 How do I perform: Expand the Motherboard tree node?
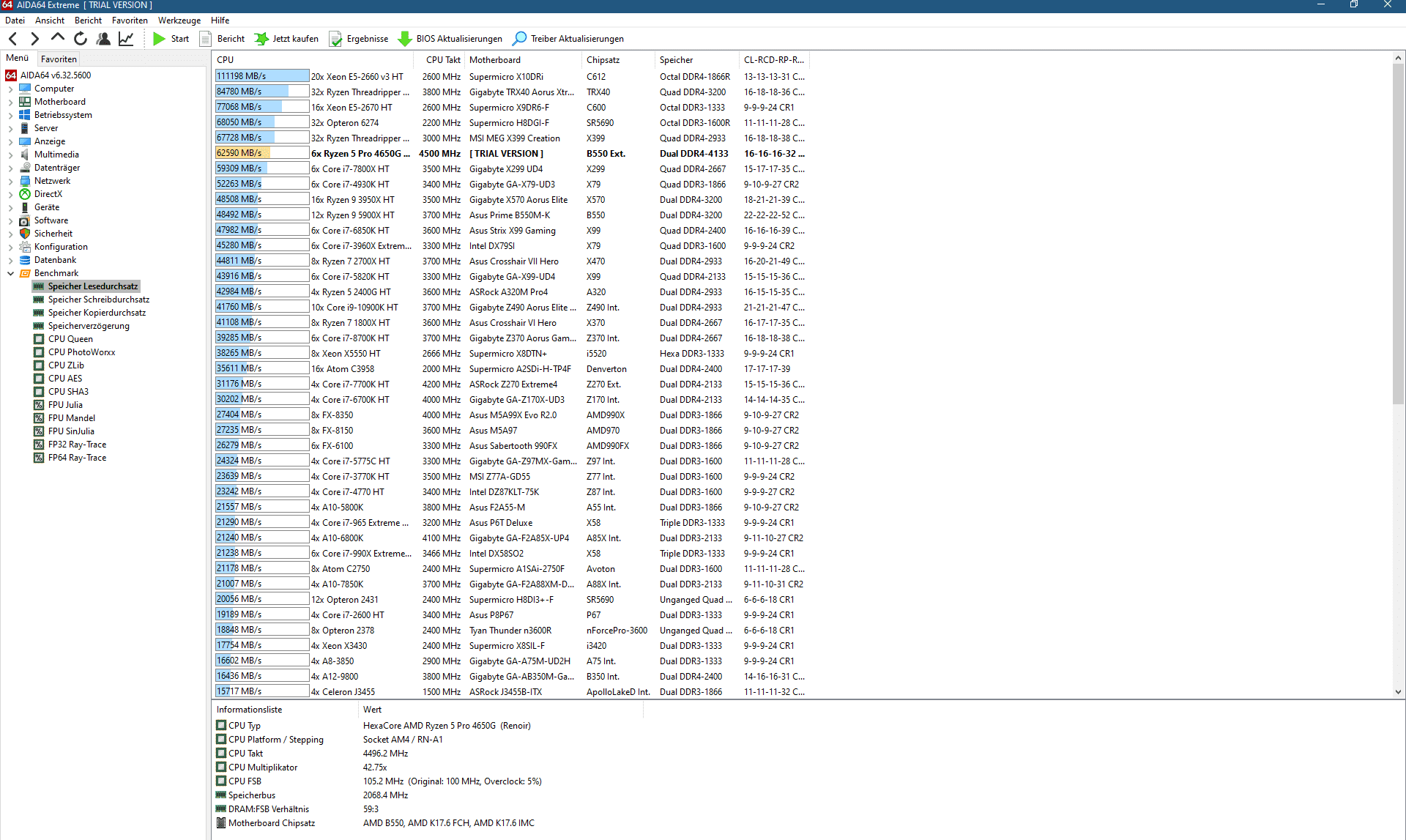pos(11,102)
